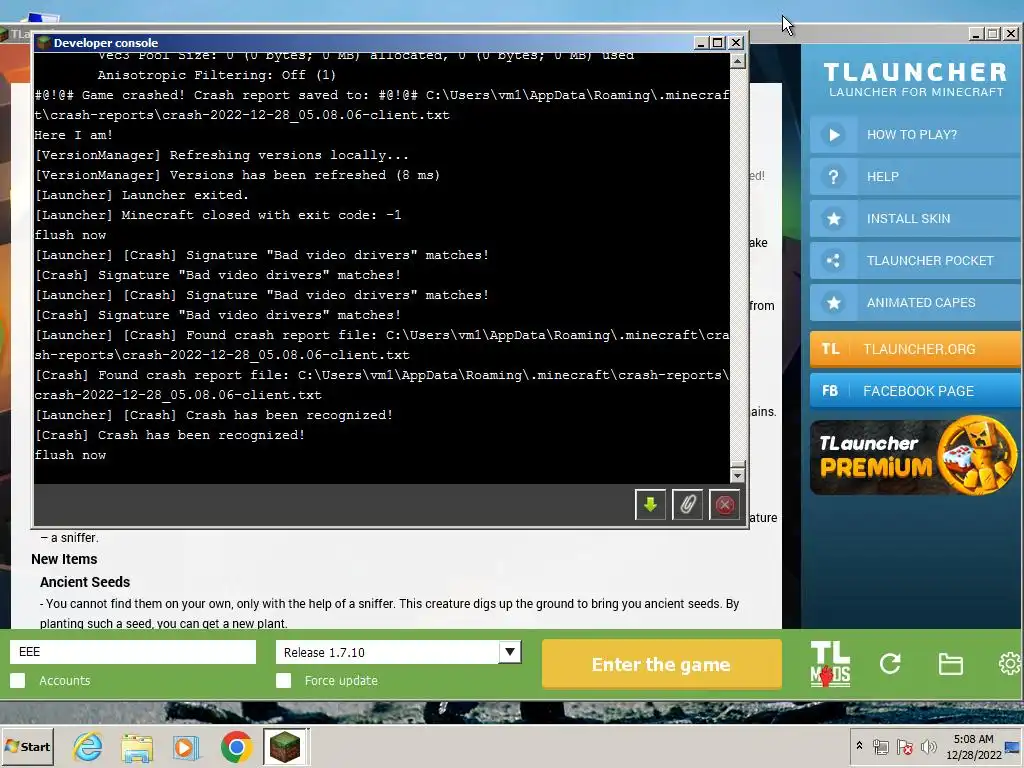Image resolution: width=1024 pixels, height=768 pixels.
Task: Show hidden tray icons arrow
Action: pyautogui.click(x=859, y=746)
